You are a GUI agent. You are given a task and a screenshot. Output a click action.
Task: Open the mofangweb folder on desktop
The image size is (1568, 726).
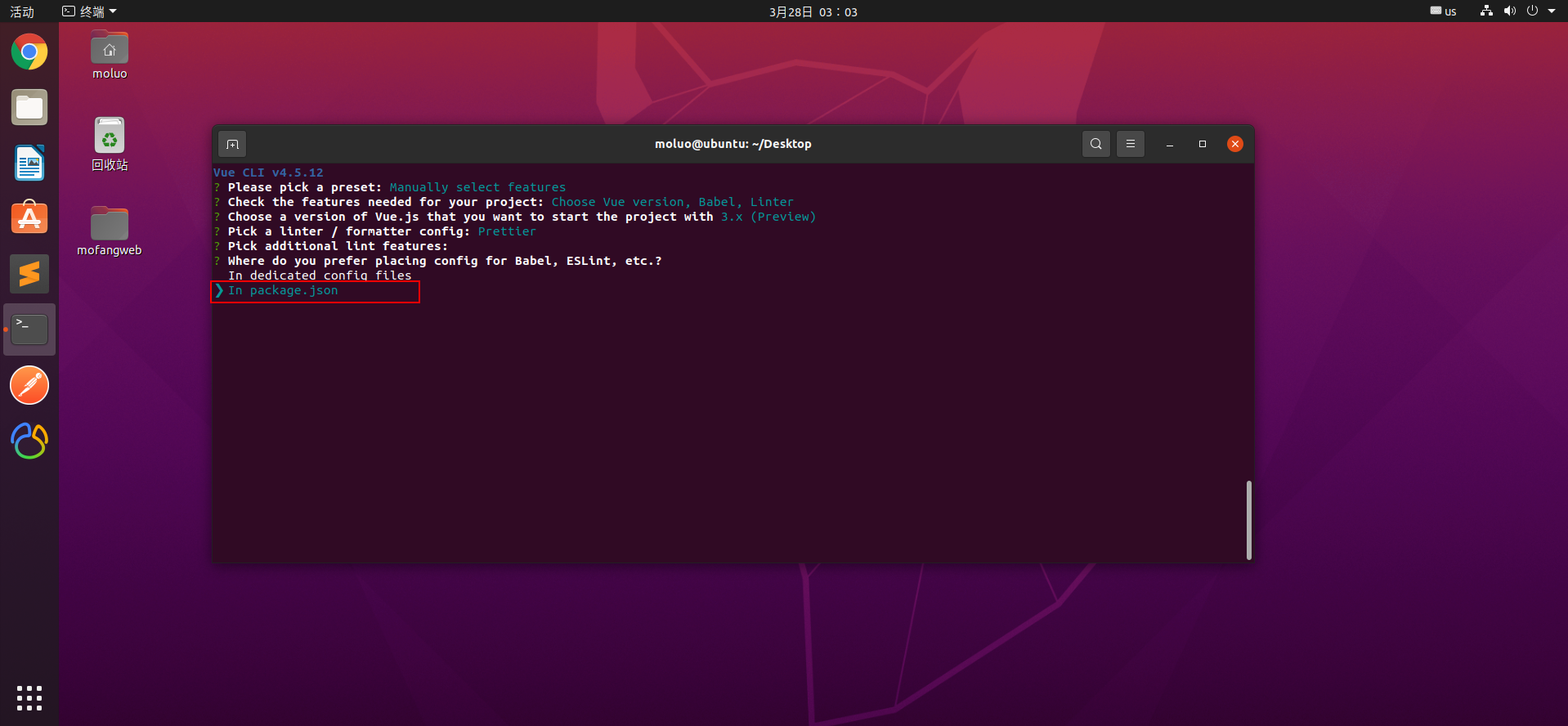coord(110,231)
